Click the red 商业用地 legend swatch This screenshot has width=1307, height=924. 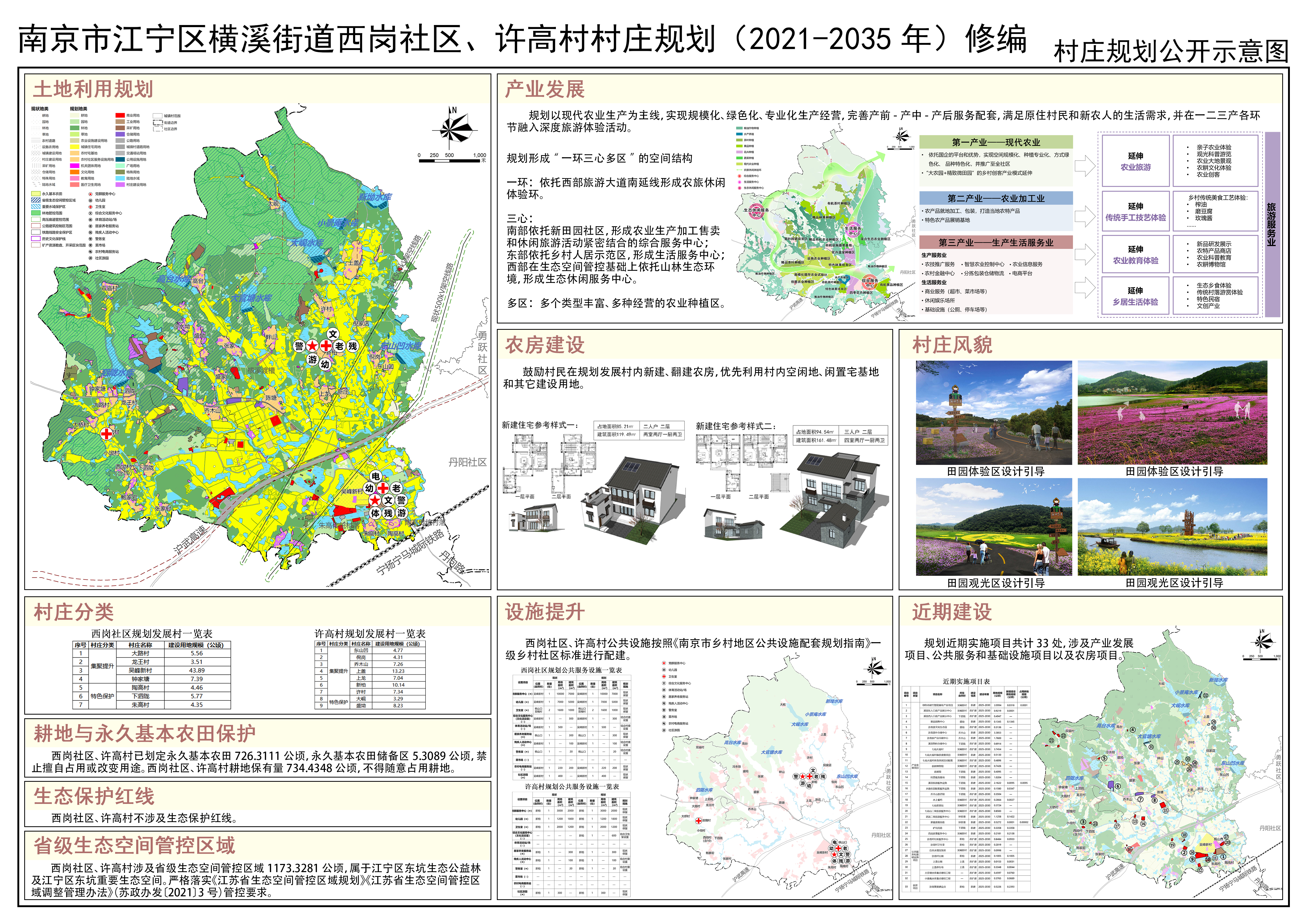pos(120,115)
